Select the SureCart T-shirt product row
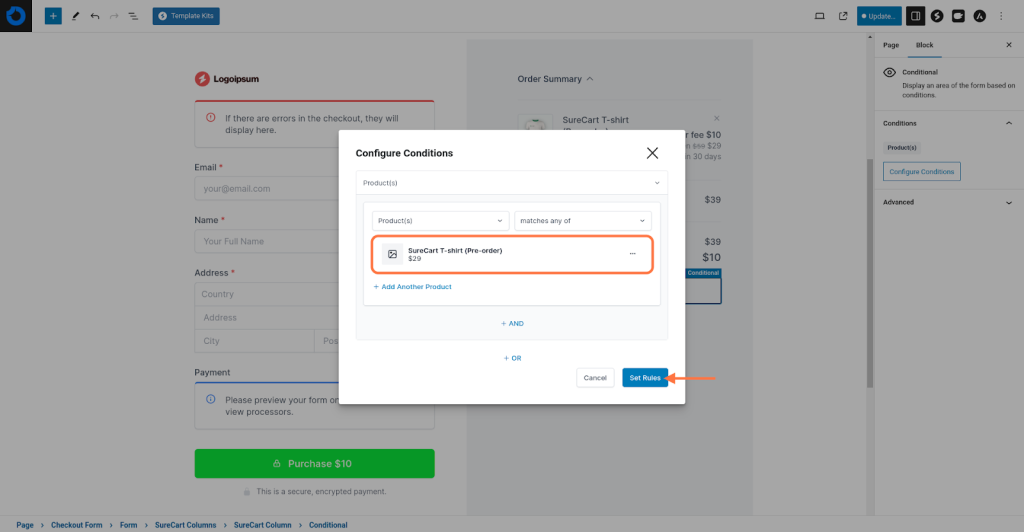The image size is (1024, 532). (500, 254)
